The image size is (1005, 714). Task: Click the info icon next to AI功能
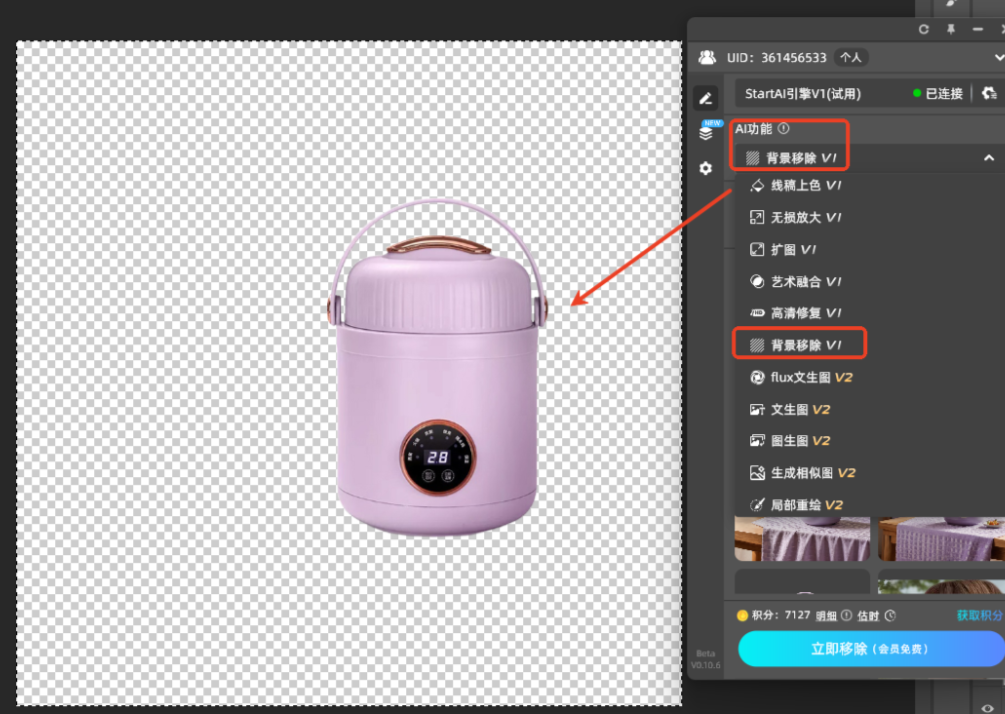(x=784, y=128)
